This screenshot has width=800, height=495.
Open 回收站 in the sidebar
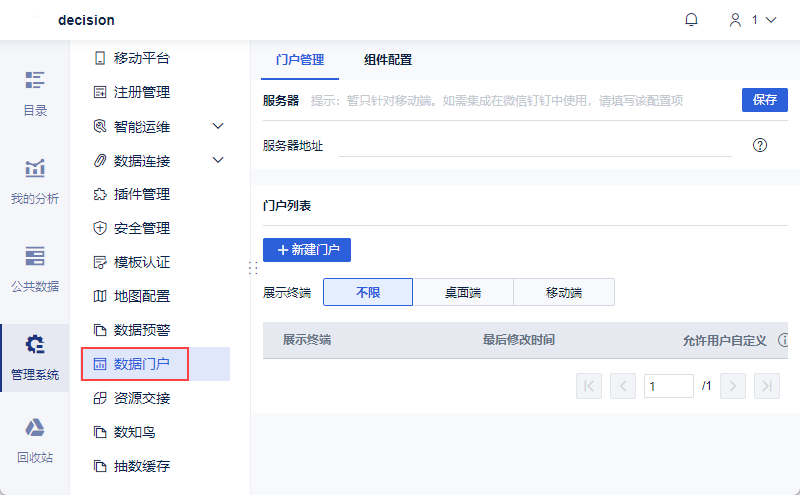click(x=35, y=441)
